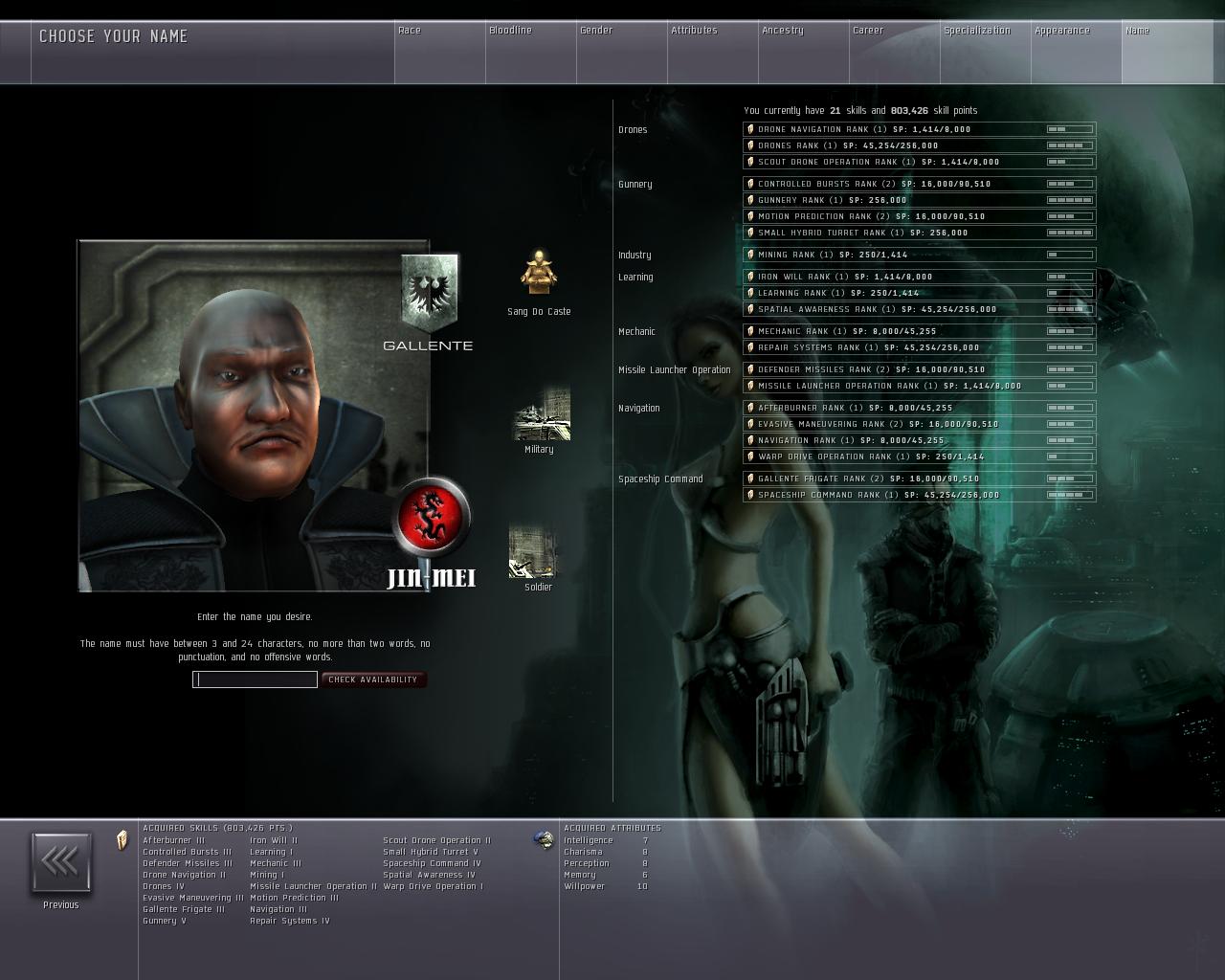Image resolution: width=1225 pixels, height=980 pixels.
Task: Focus the character name input field
Action: [x=255, y=679]
